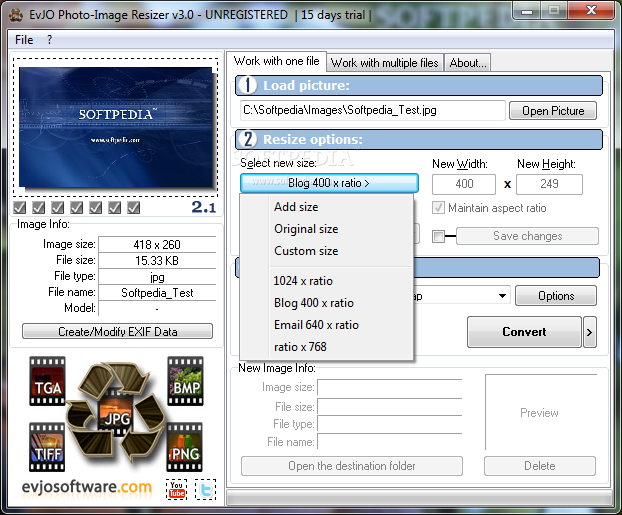Click the app icon in title bar
Image resolution: width=622 pixels, height=515 pixels.
(x=16, y=15)
